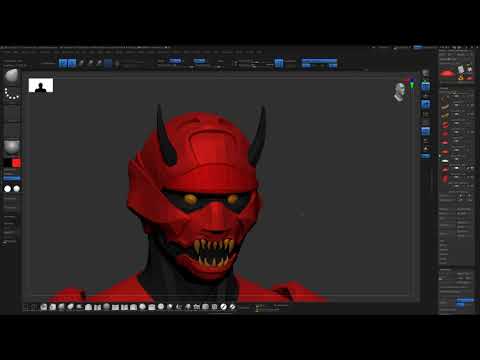The height and width of the screenshot is (360, 480).
Task: Click the silhouette reference thumbnail in viewport corner
Action: click(x=41, y=85)
